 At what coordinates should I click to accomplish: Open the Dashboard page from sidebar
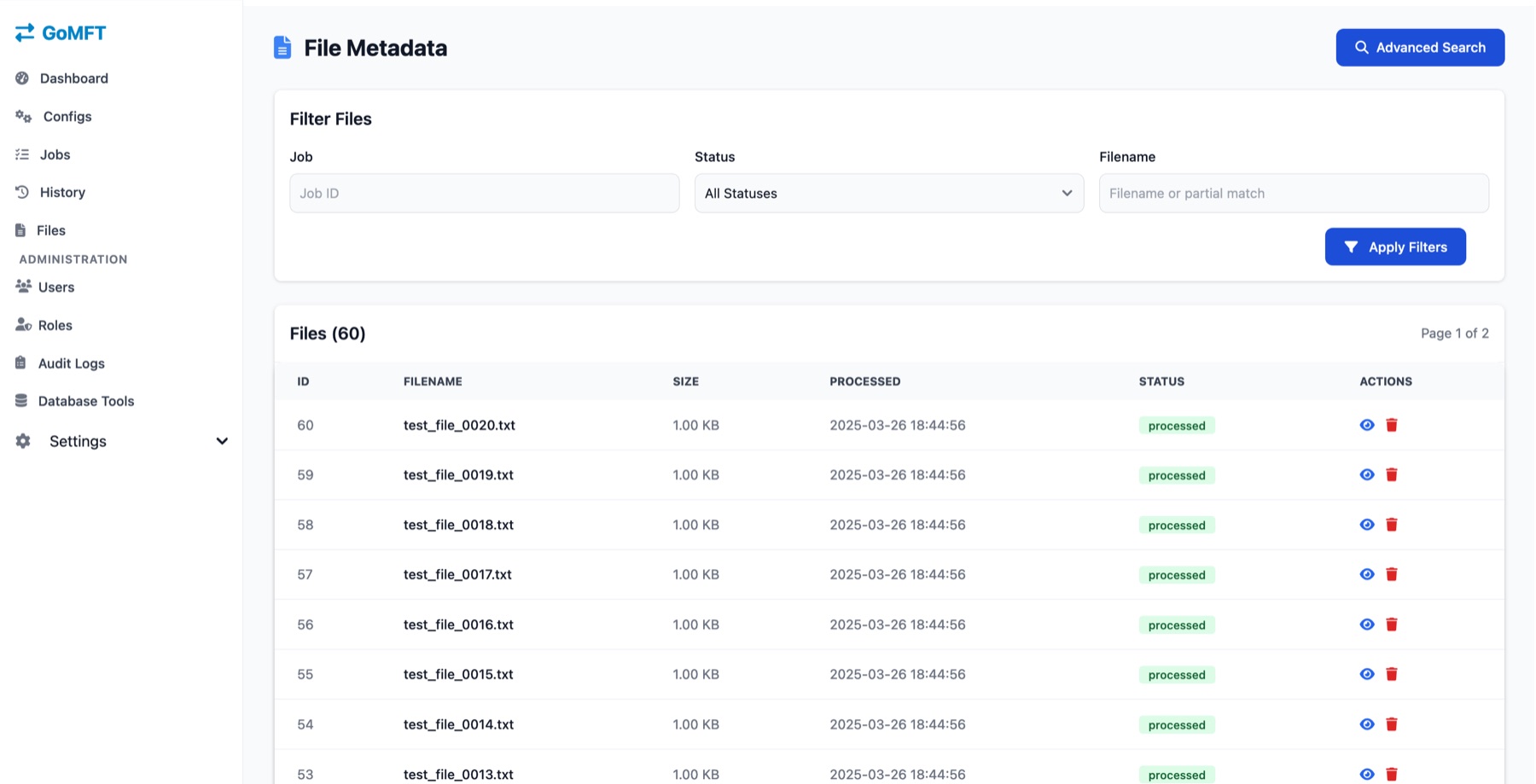click(61, 78)
